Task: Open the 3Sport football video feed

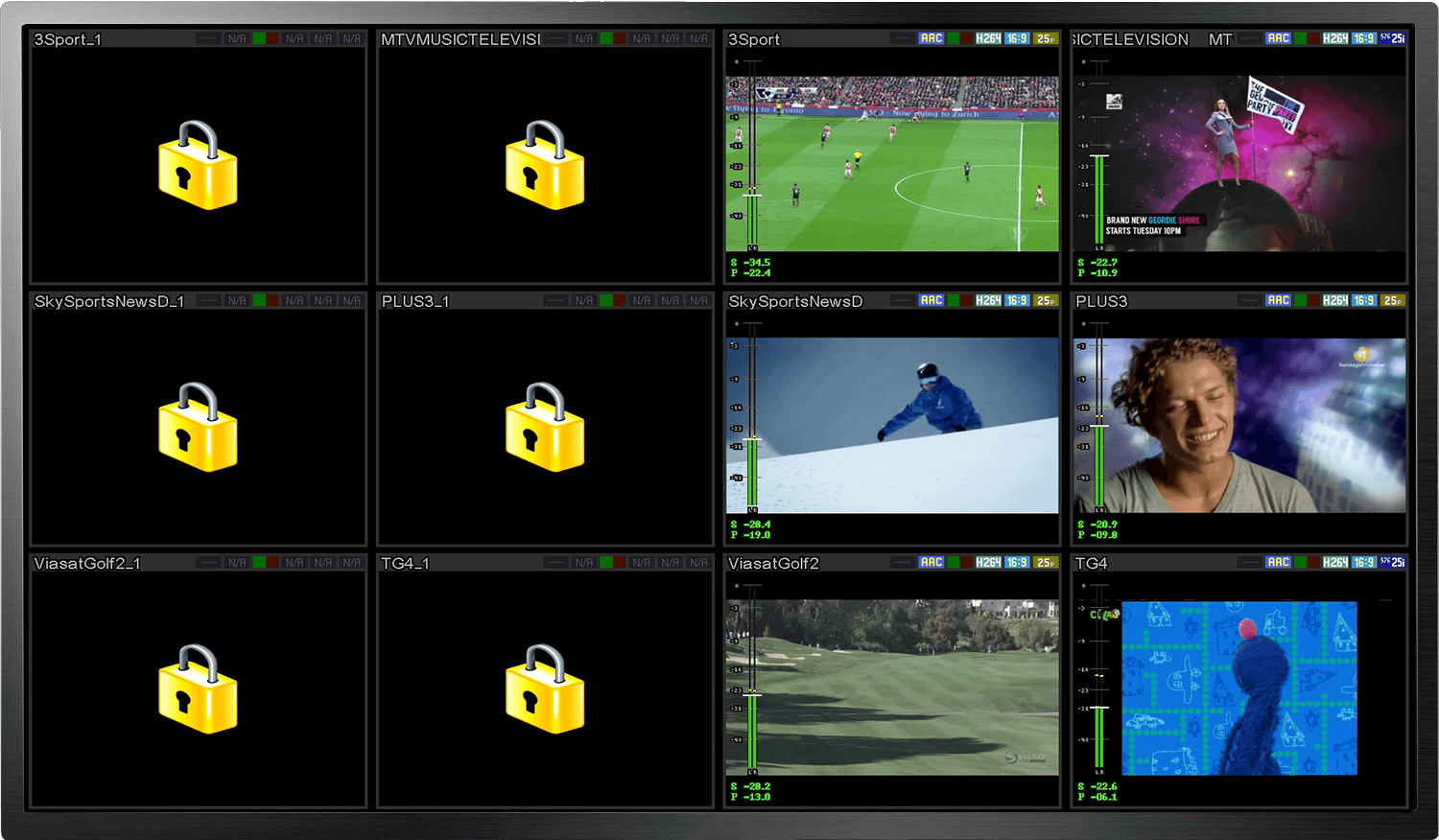Action: pos(892,164)
